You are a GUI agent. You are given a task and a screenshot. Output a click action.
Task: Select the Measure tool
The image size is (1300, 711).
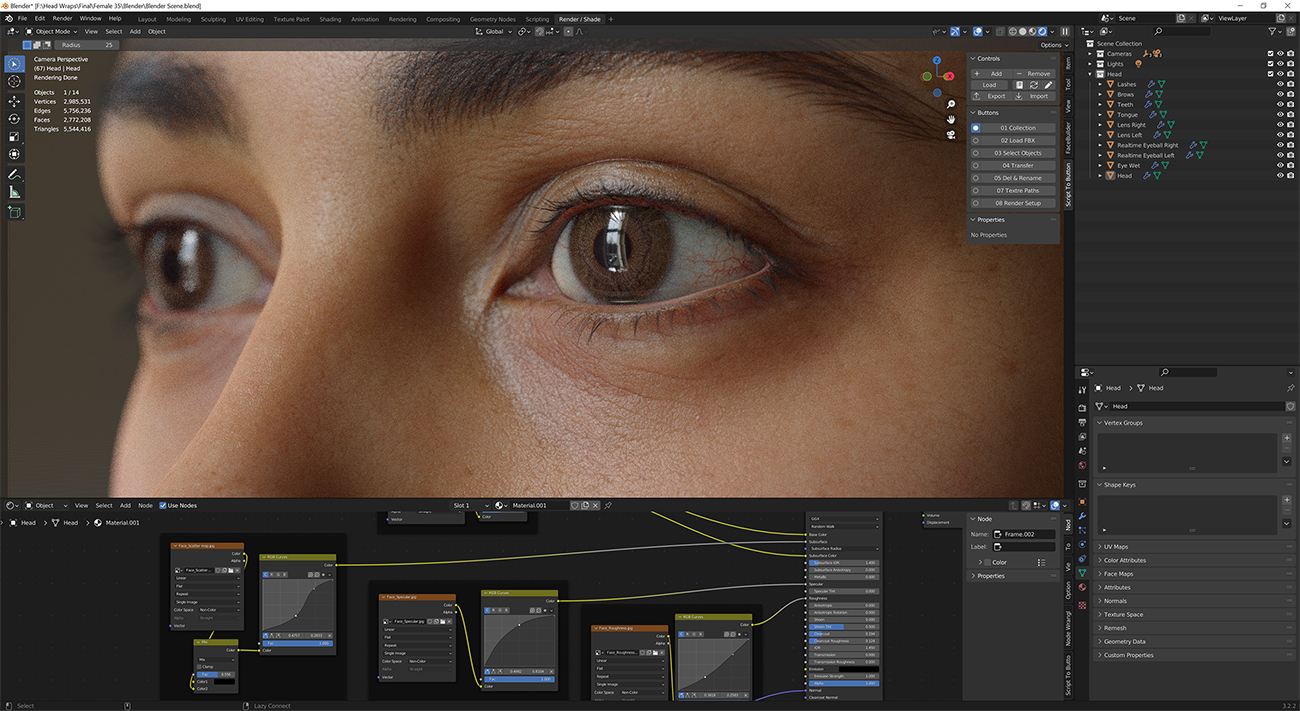click(13, 192)
